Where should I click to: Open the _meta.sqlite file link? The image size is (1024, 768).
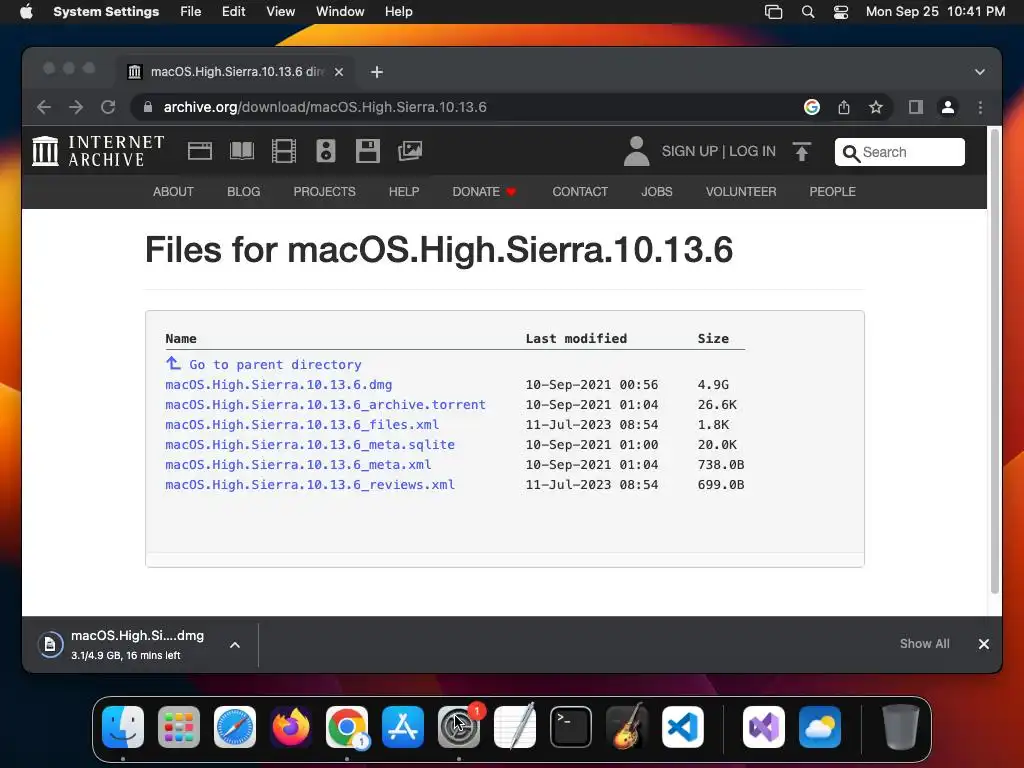pyautogui.click(x=310, y=445)
